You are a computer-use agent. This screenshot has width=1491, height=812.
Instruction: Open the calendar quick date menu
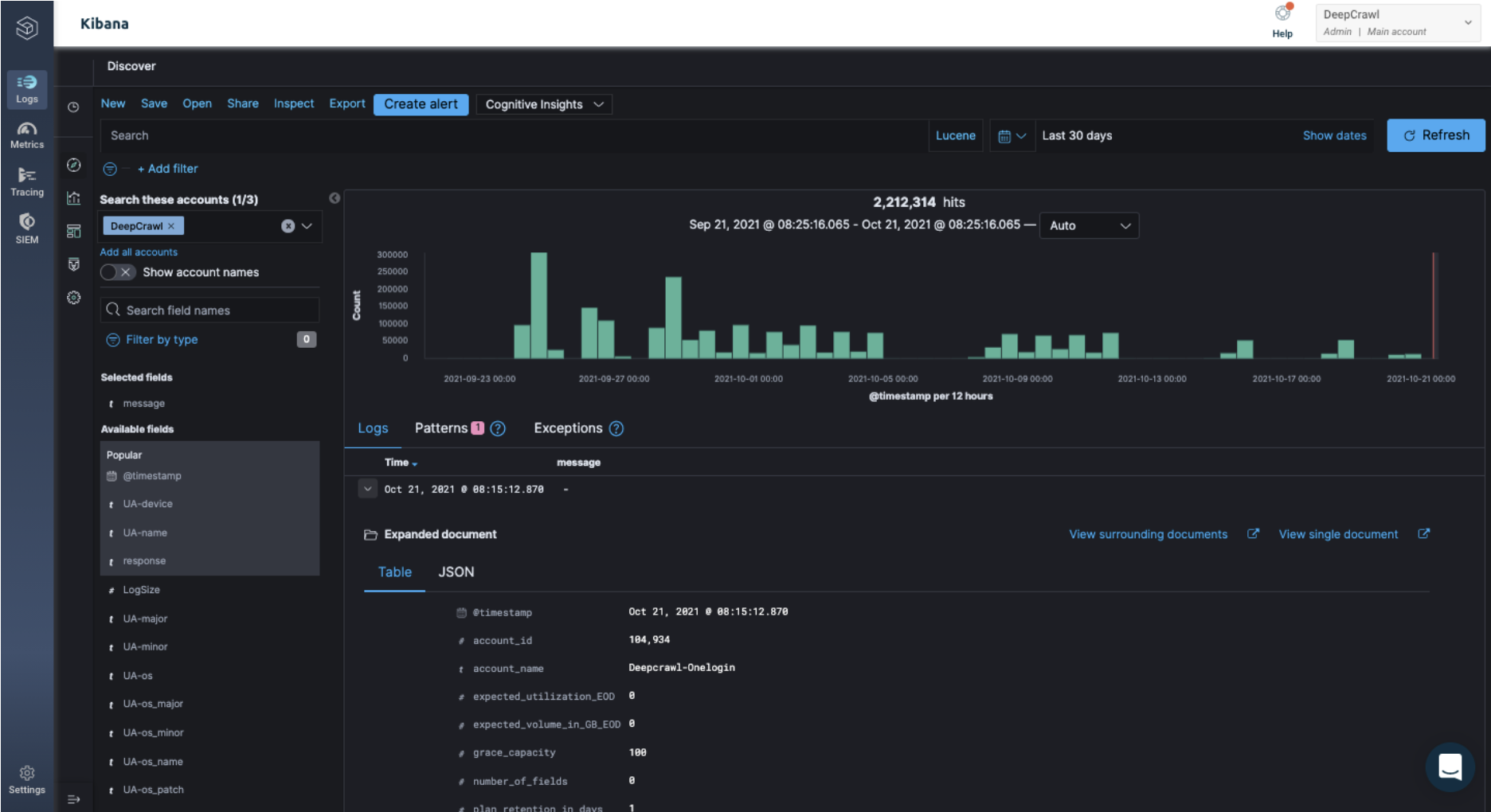1012,136
